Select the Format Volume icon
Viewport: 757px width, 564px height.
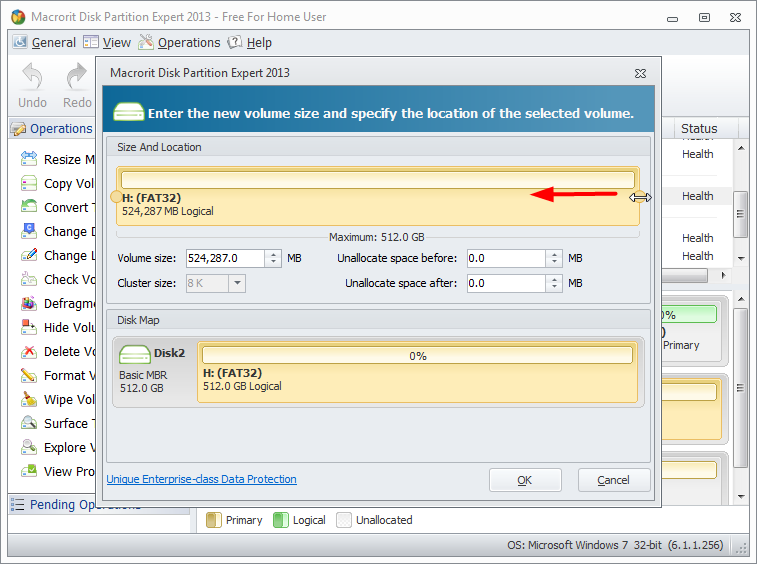(29, 375)
